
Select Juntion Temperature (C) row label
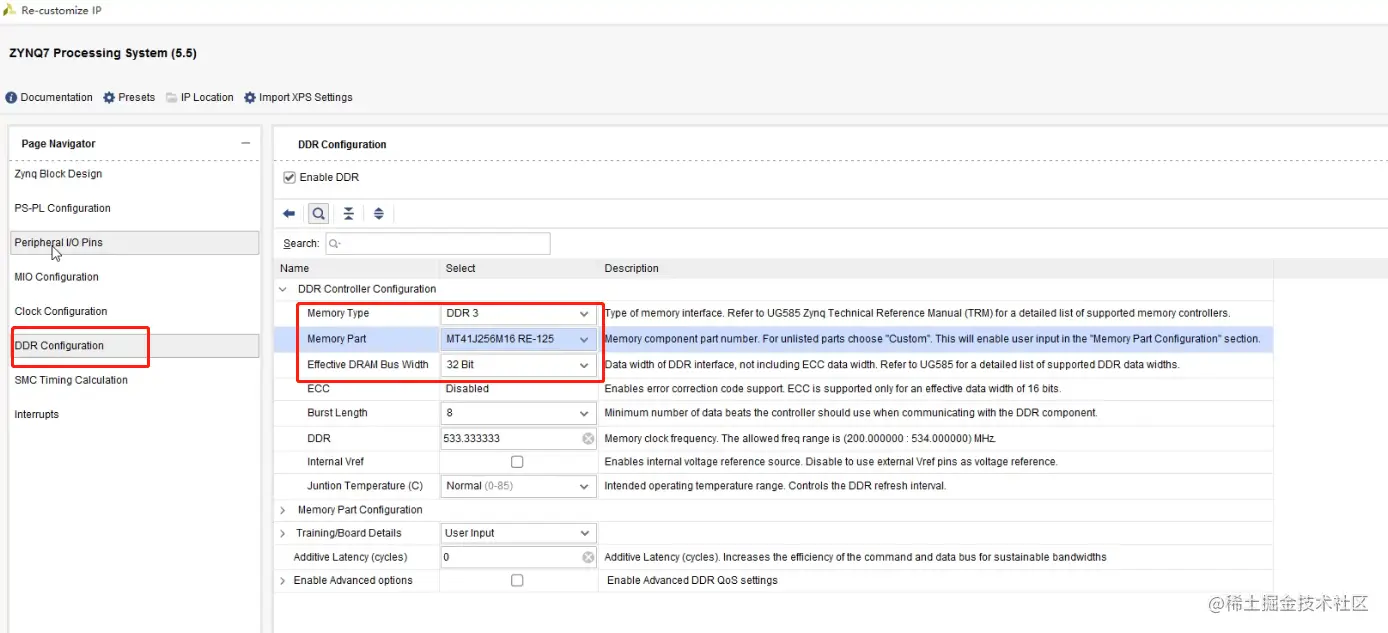[365, 486]
